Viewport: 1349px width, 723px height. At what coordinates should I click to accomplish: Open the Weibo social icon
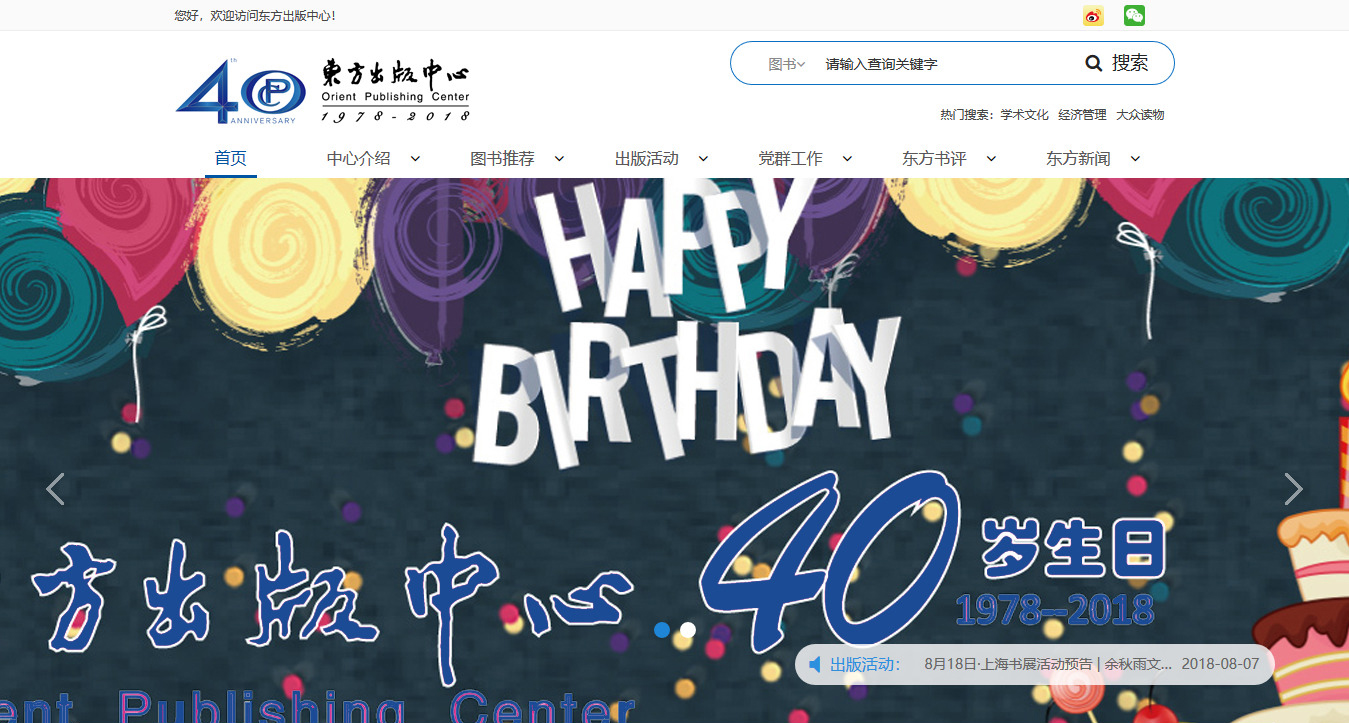1093,16
